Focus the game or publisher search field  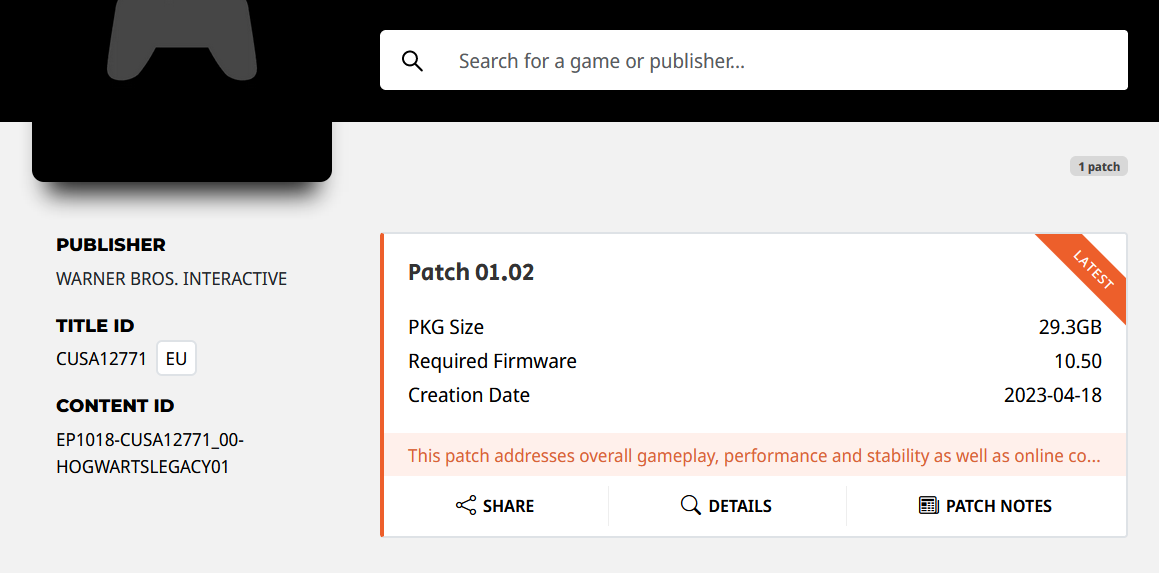(754, 60)
